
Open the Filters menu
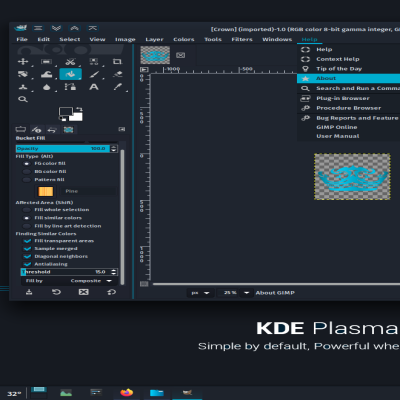pyautogui.click(x=242, y=39)
